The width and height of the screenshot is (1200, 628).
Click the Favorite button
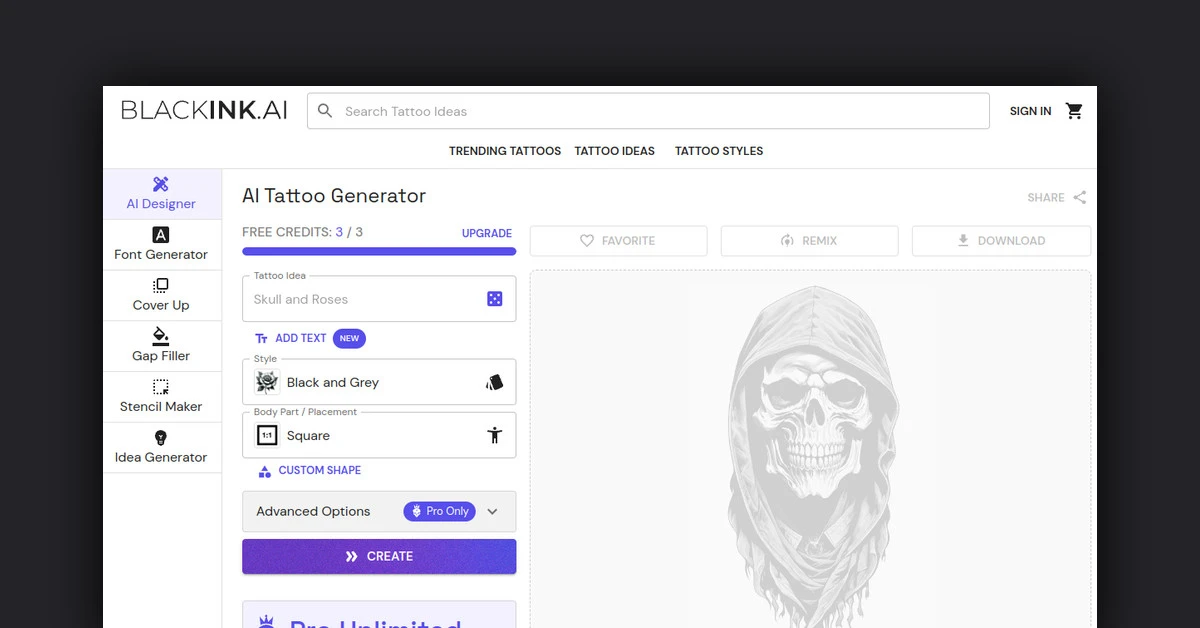(x=618, y=241)
